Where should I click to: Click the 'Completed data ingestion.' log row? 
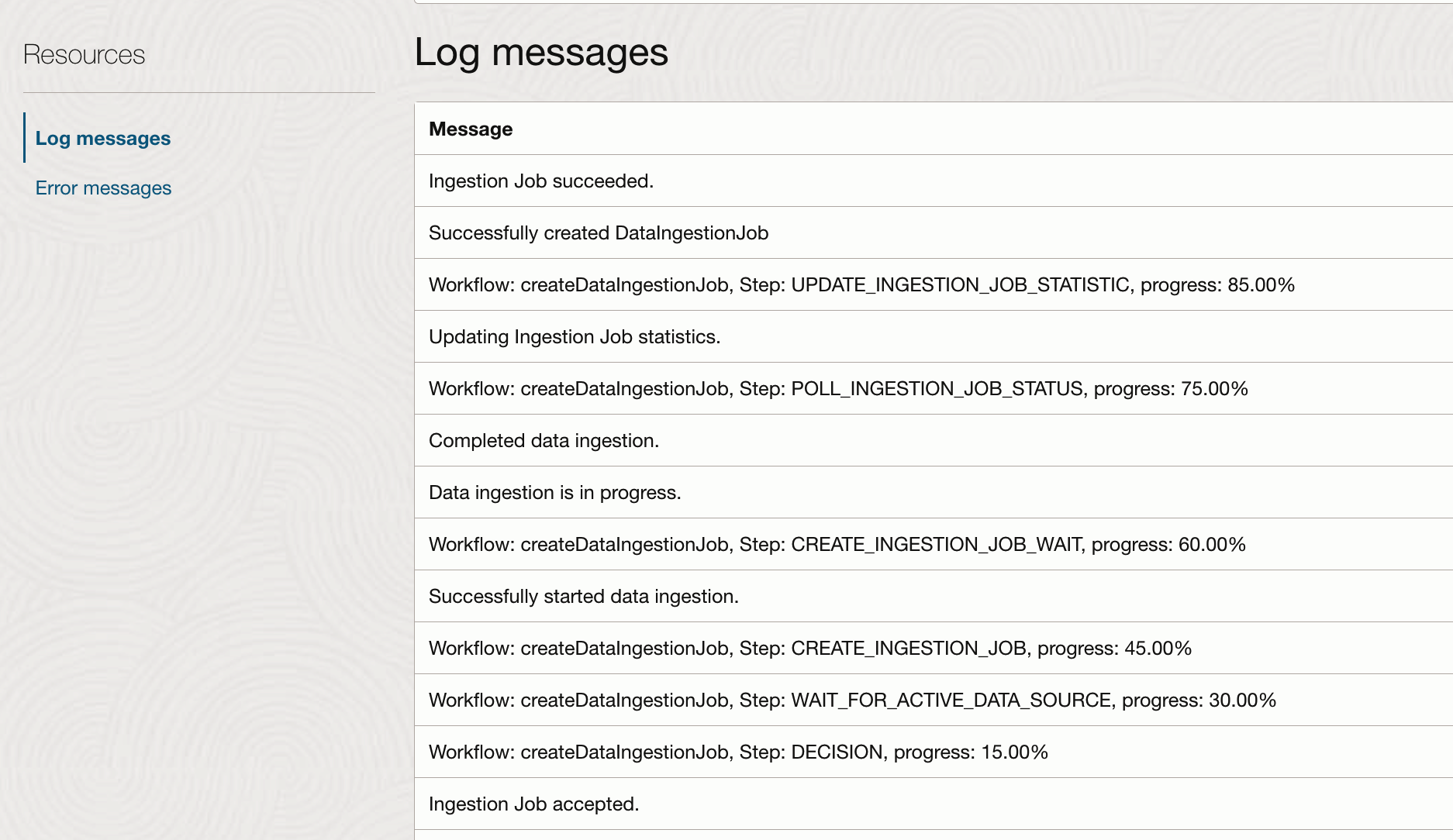544,441
